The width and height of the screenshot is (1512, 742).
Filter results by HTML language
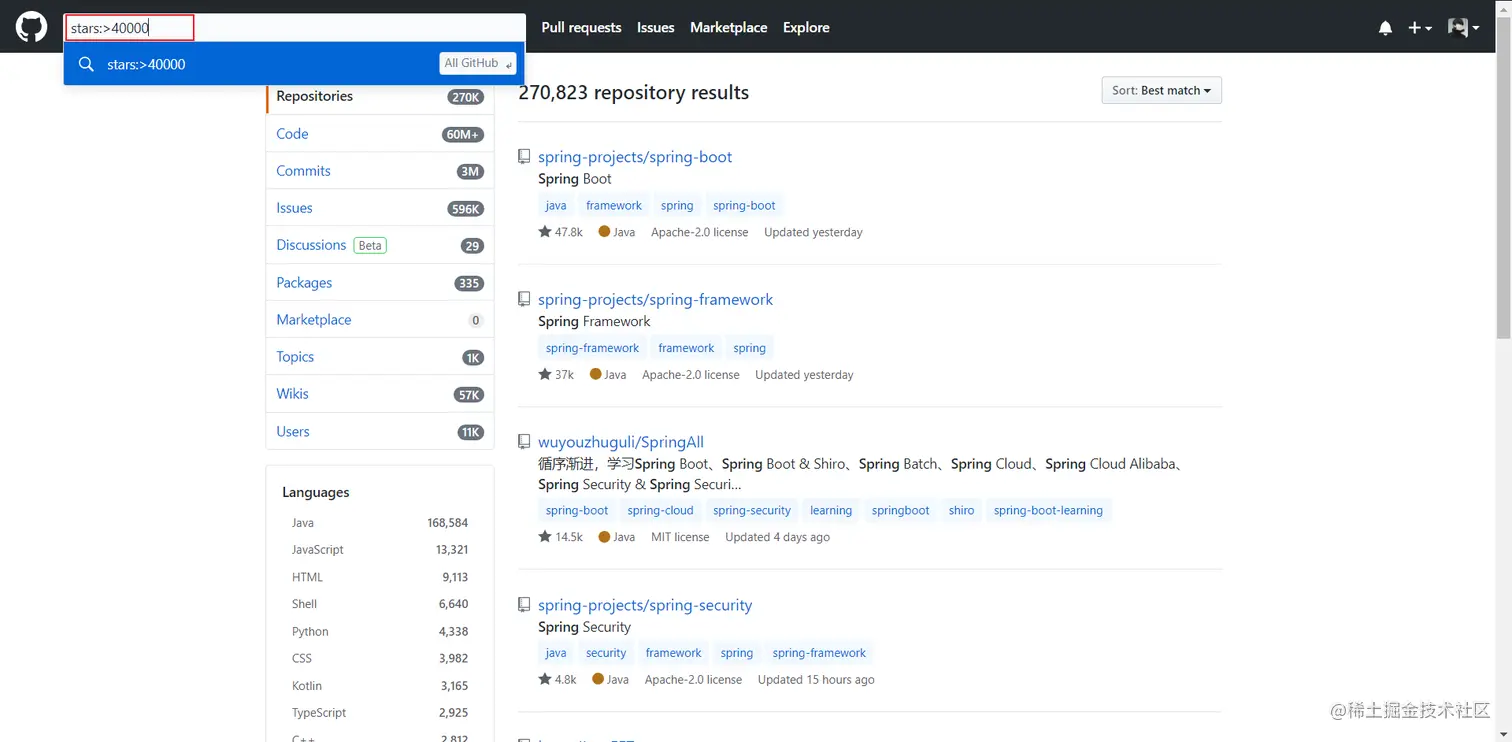pos(379,577)
